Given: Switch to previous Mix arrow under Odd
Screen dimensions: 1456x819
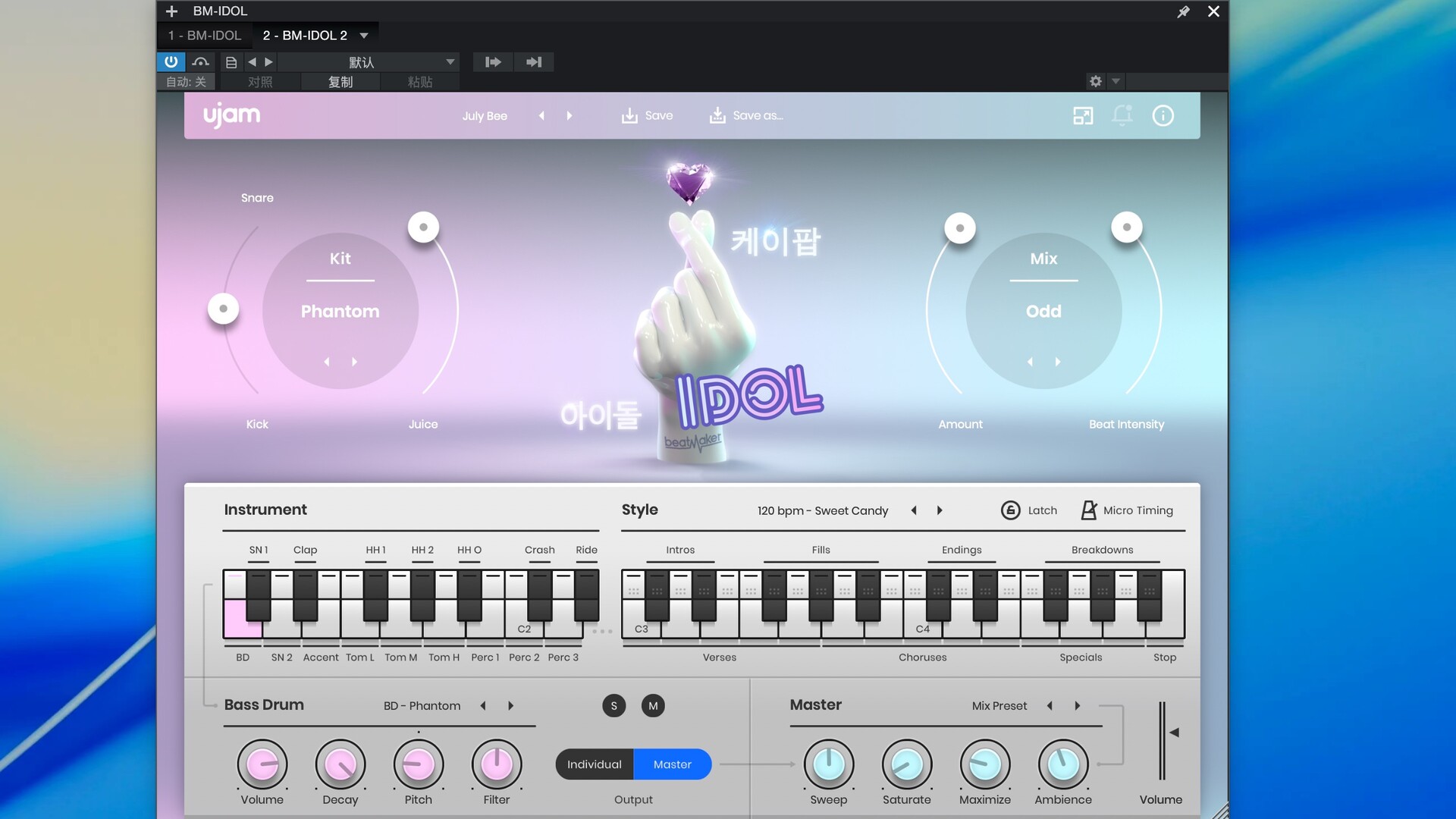Looking at the screenshot, I should tap(1030, 362).
